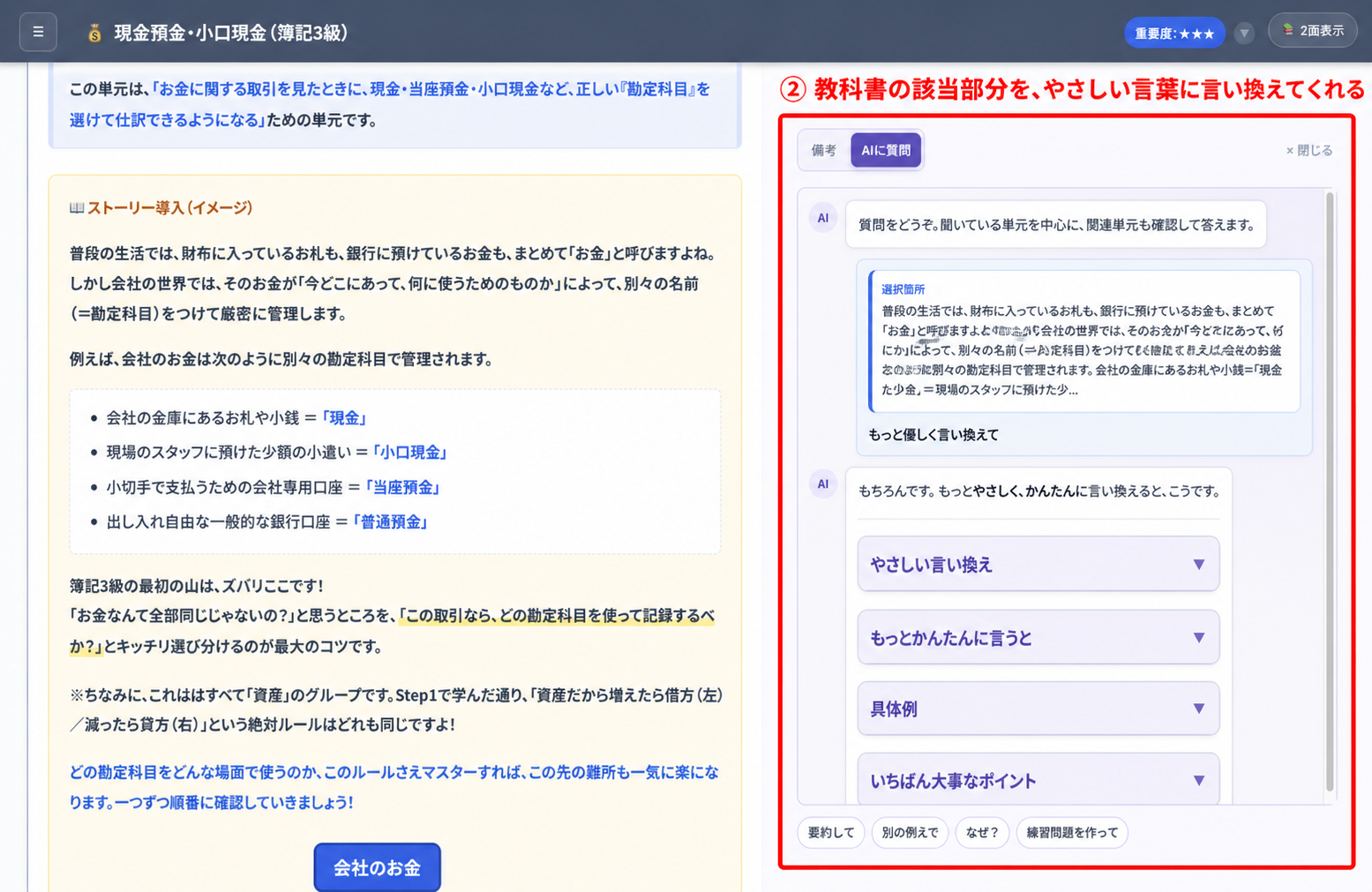Image resolution: width=1372 pixels, height=892 pixels.
Task: Select the AIに質問 tab
Action: [886, 150]
